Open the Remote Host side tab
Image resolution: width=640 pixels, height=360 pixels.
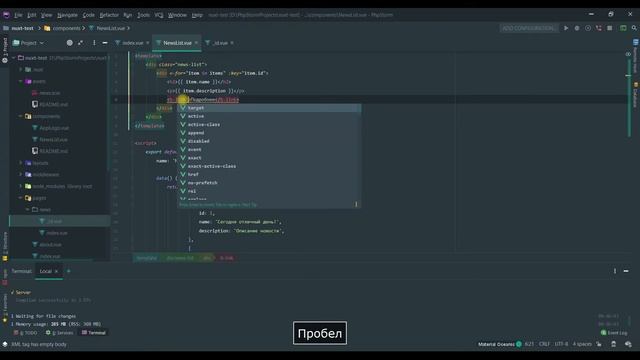[636, 56]
